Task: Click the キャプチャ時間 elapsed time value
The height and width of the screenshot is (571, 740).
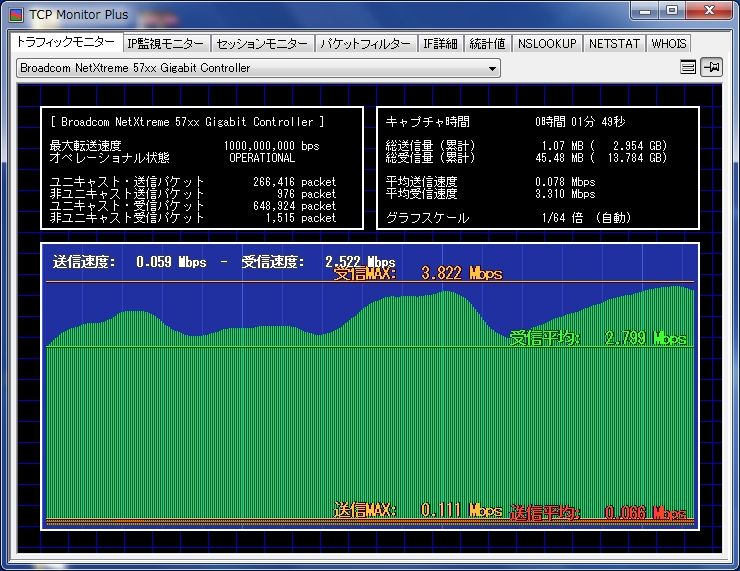Action: click(580, 122)
